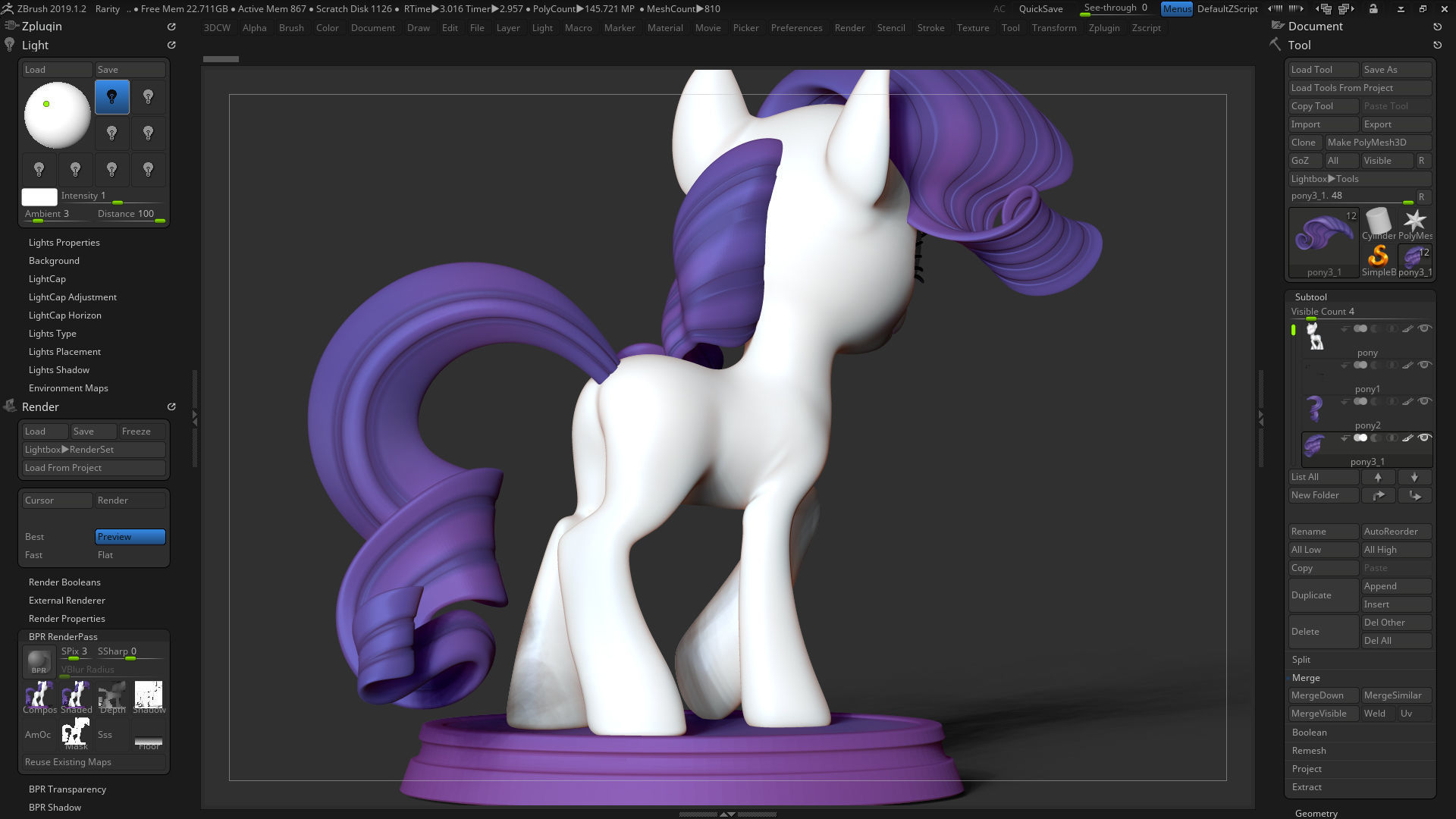This screenshot has width=1456, height=819.
Task: Expand Lights Properties section
Action: pyautogui.click(x=64, y=243)
